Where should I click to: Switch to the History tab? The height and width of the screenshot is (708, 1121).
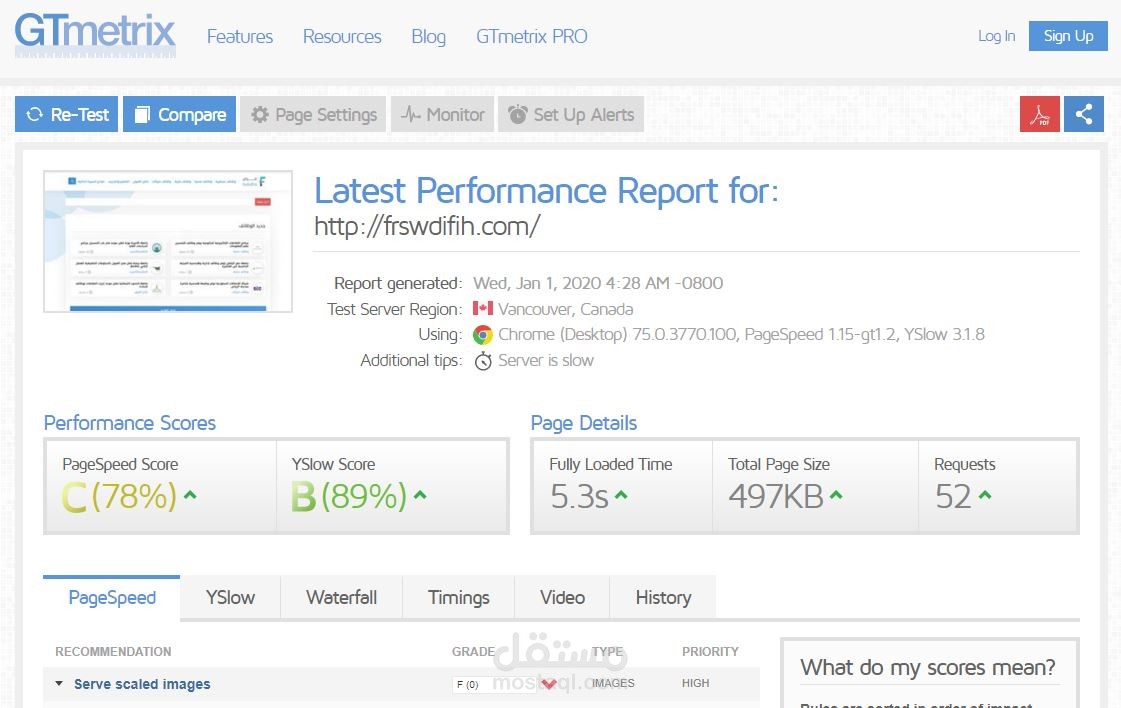pos(663,597)
